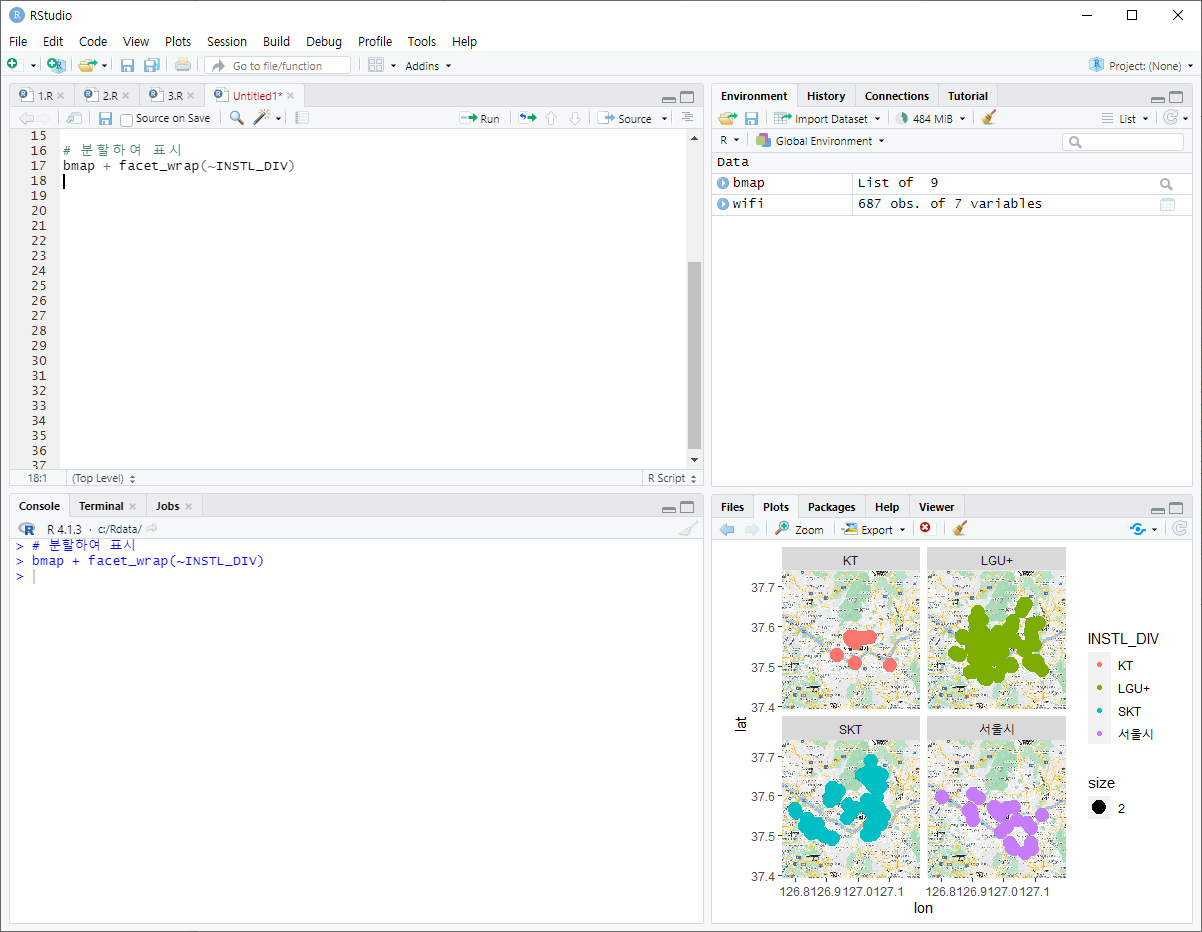Open the Import Dataset dropdown
The image size is (1202, 932).
pyautogui.click(x=827, y=118)
